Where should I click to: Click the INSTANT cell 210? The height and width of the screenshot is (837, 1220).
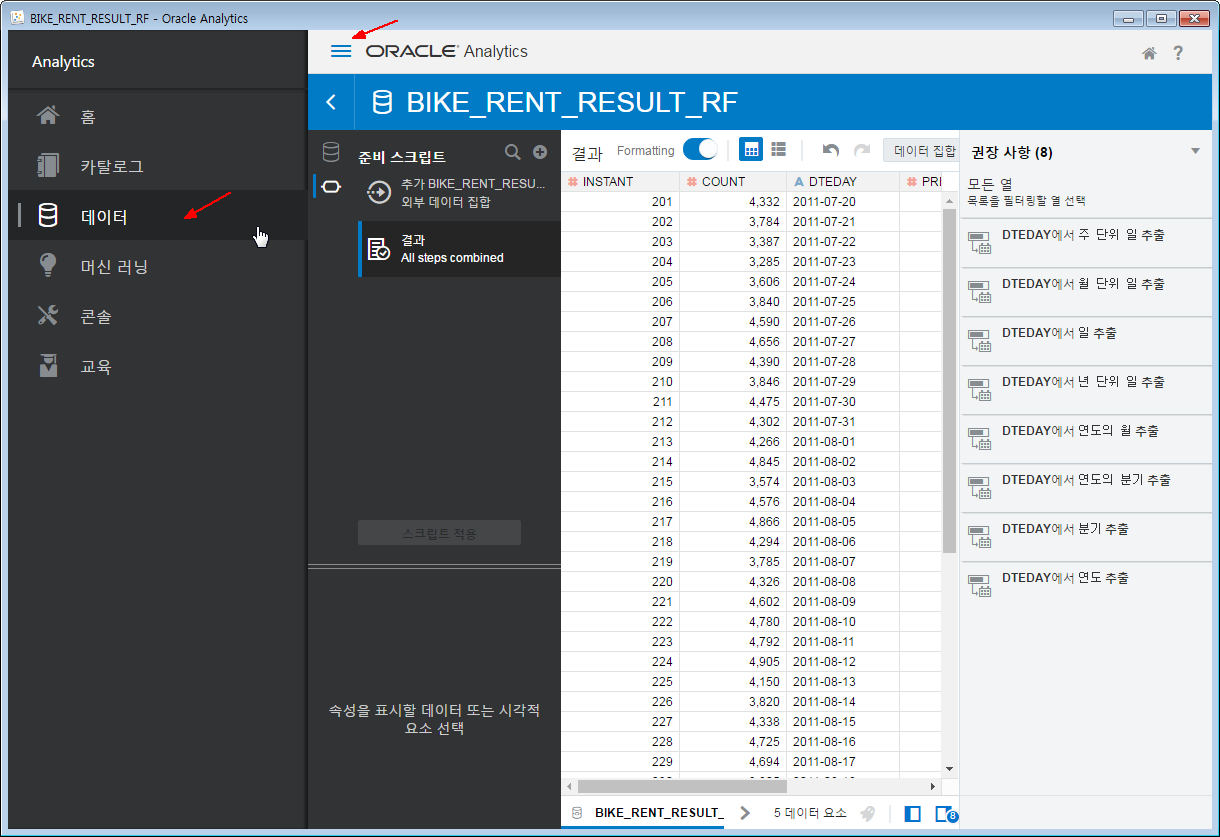pos(620,382)
